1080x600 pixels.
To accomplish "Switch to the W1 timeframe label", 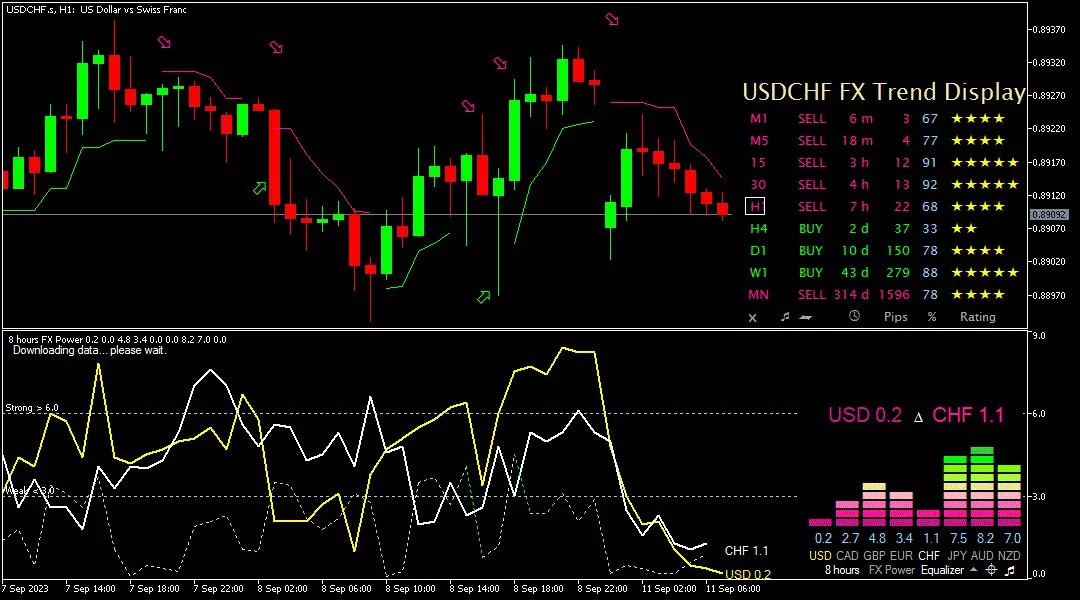I will pyautogui.click(x=758, y=273).
